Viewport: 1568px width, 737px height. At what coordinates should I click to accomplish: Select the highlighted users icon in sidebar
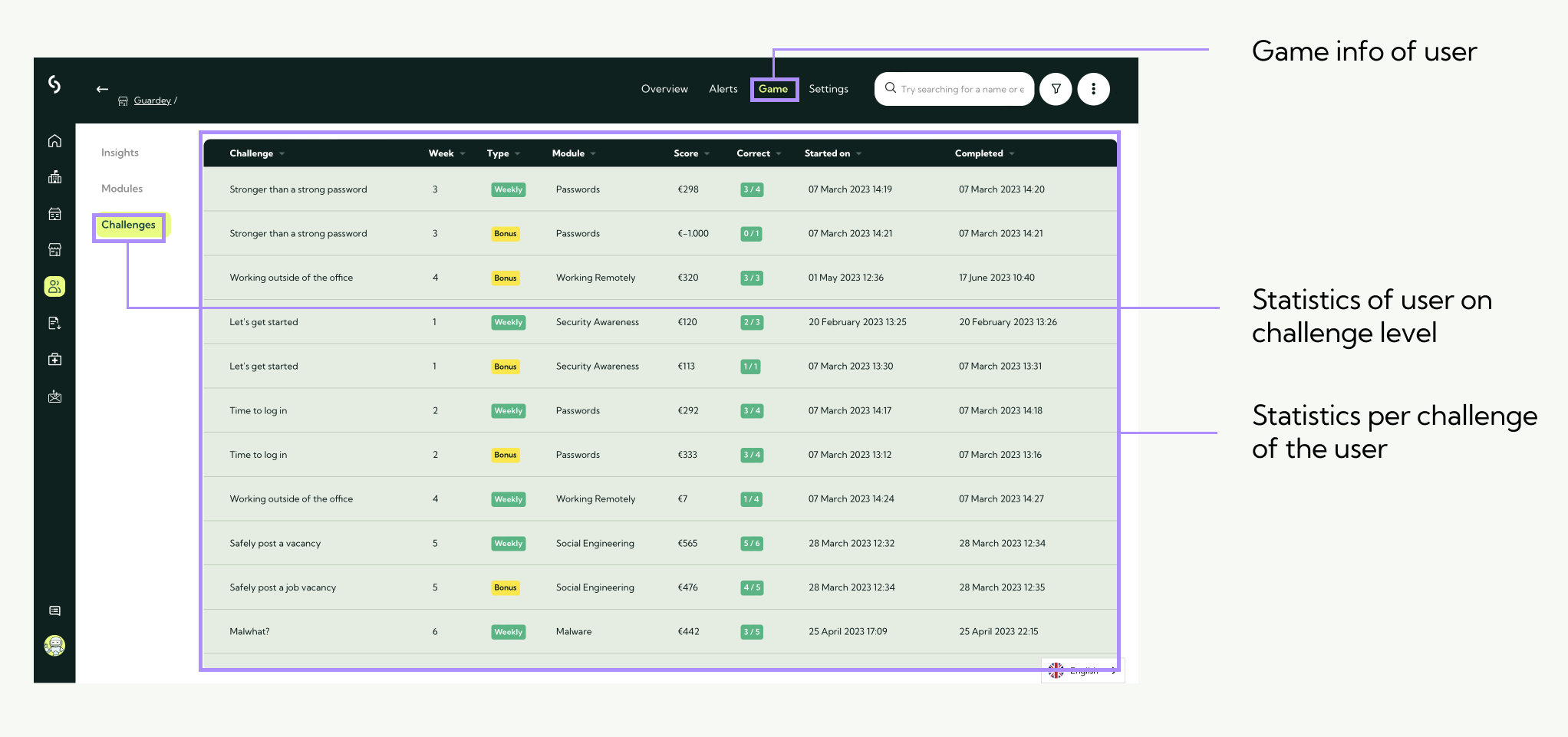pyautogui.click(x=54, y=287)
